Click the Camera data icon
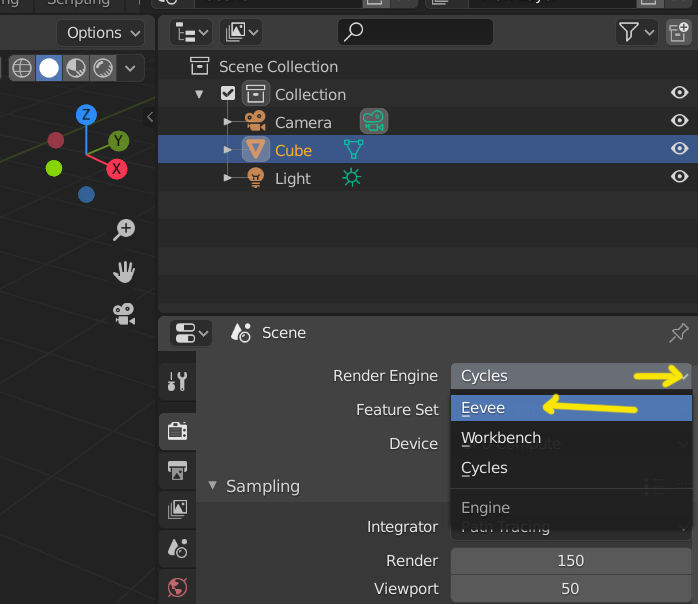Viewport: 698px width, 604px height. [374, 121]
